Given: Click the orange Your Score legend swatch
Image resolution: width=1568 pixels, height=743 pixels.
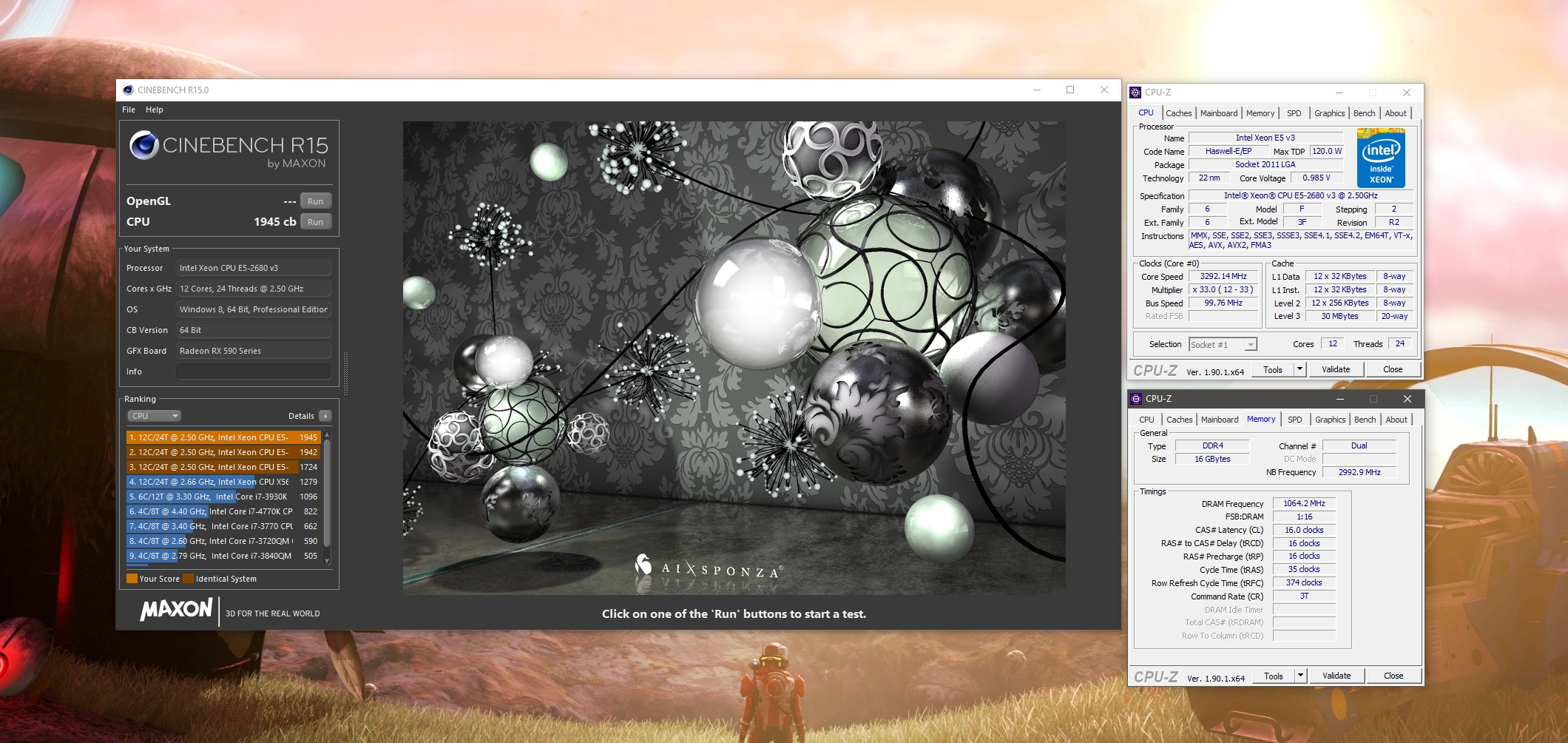Looking at the screenshot, I should (x=132, y=579).
